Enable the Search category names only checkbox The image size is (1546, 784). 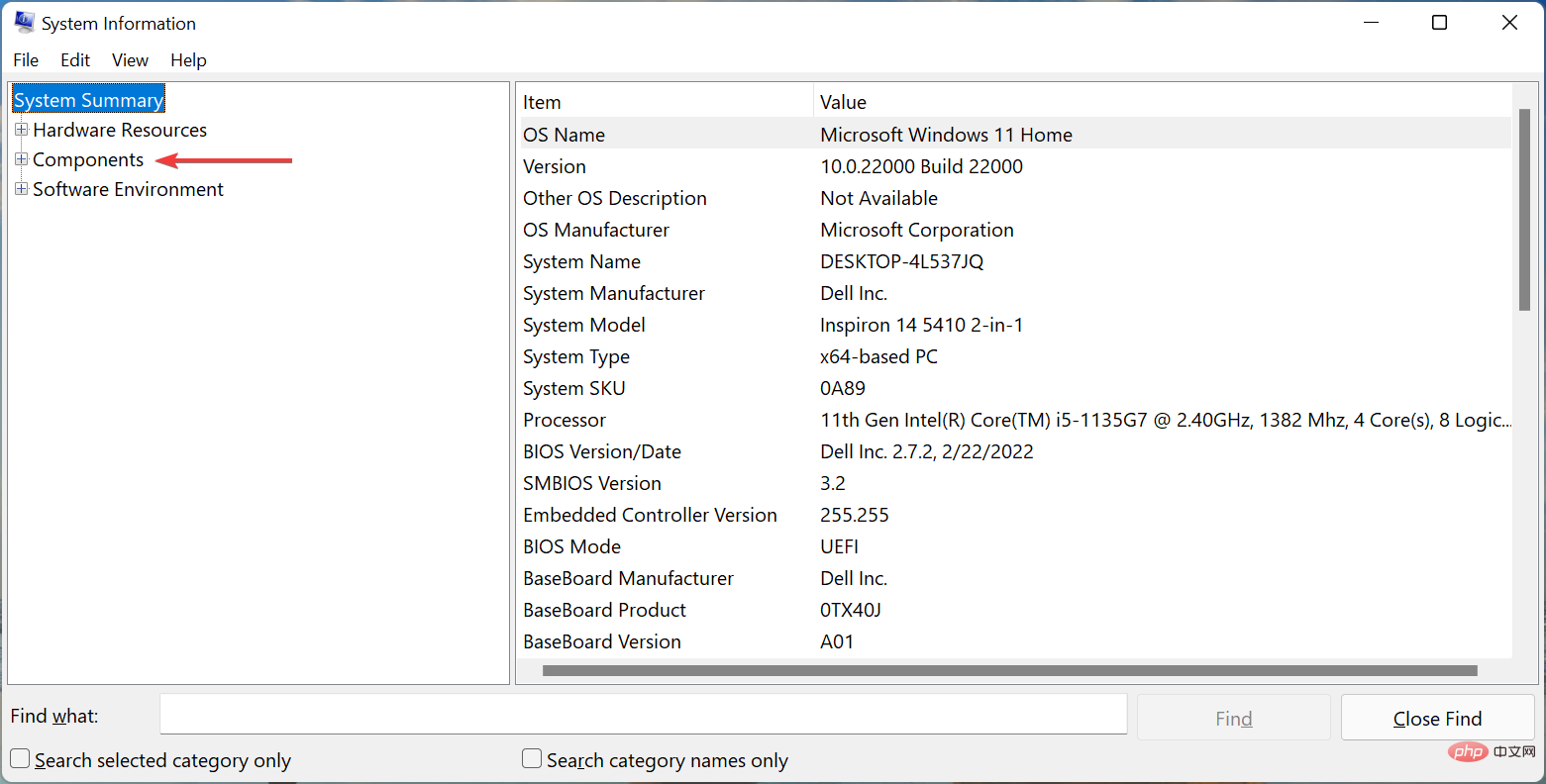point(532,758)
